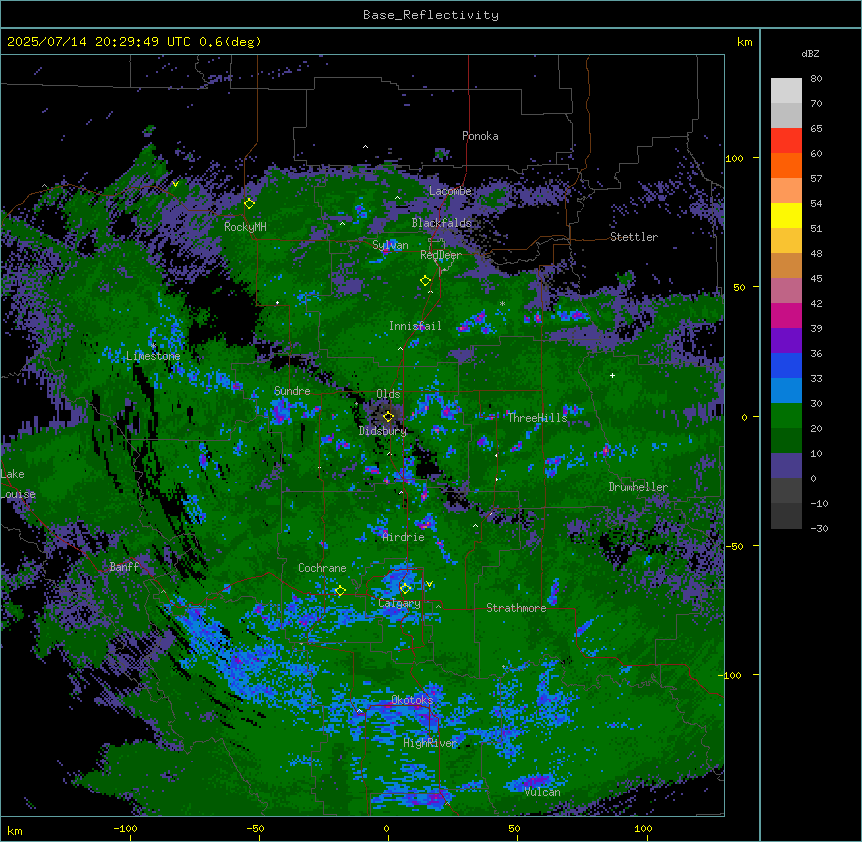This screenshot has width=862, height=842.
Task: Click the 50 label on right vertical axis
Action: [x=739, y=287]
